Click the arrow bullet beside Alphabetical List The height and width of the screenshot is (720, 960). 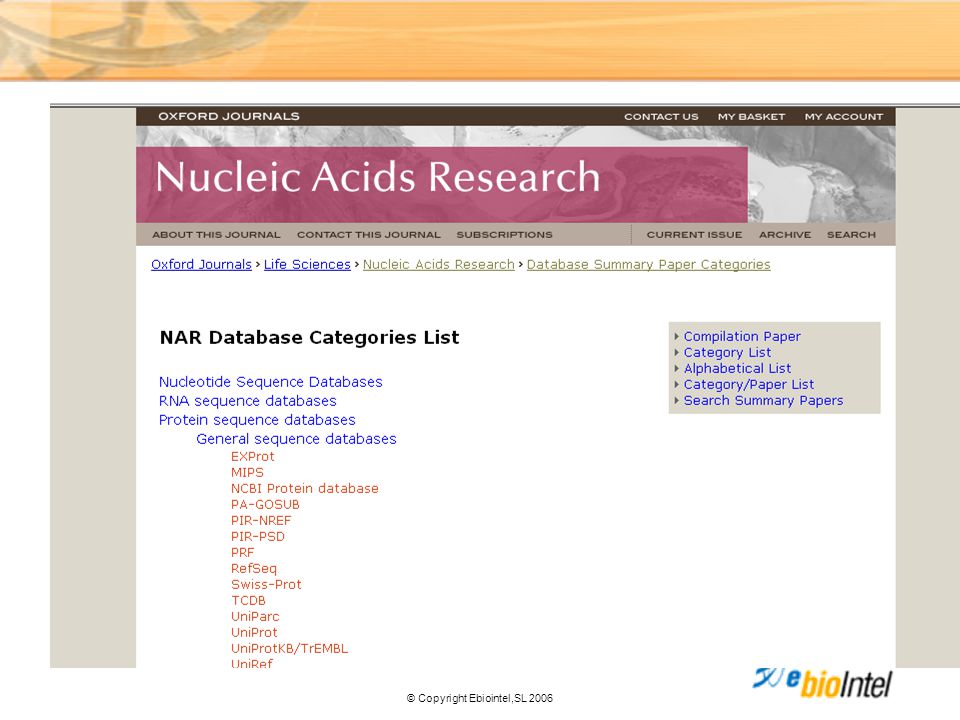(x=677, y=368)
